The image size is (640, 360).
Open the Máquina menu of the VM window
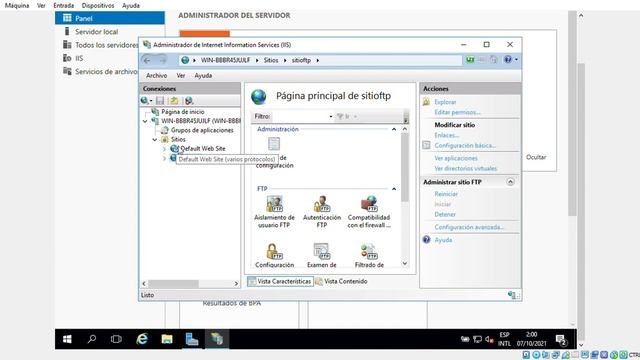click(x=17, y=5)
